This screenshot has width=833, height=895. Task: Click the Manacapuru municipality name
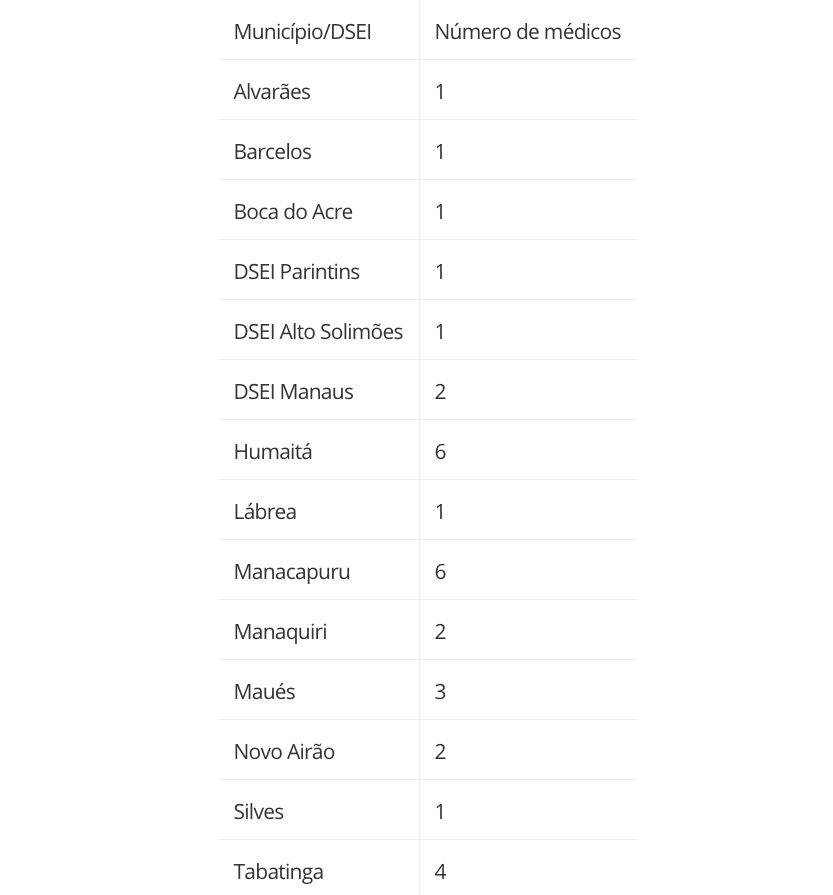pos(292,572)
